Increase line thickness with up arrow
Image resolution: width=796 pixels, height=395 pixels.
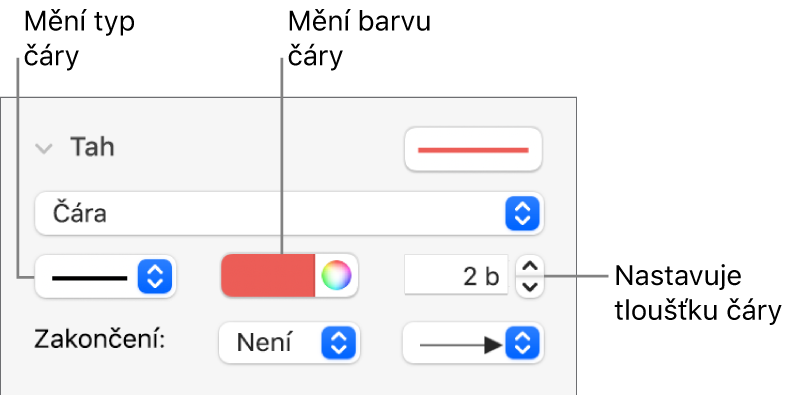(529, 266)
